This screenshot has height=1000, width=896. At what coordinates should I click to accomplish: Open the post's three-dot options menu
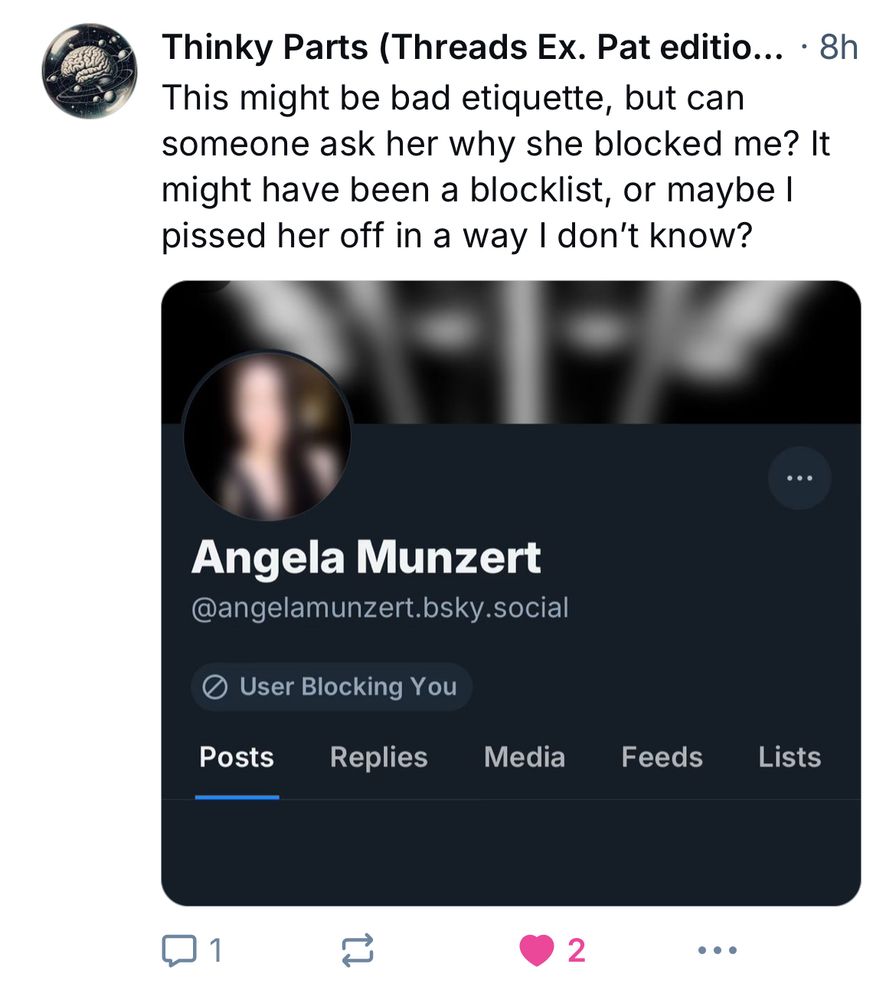pyautogui.click(x=717, y=950)
